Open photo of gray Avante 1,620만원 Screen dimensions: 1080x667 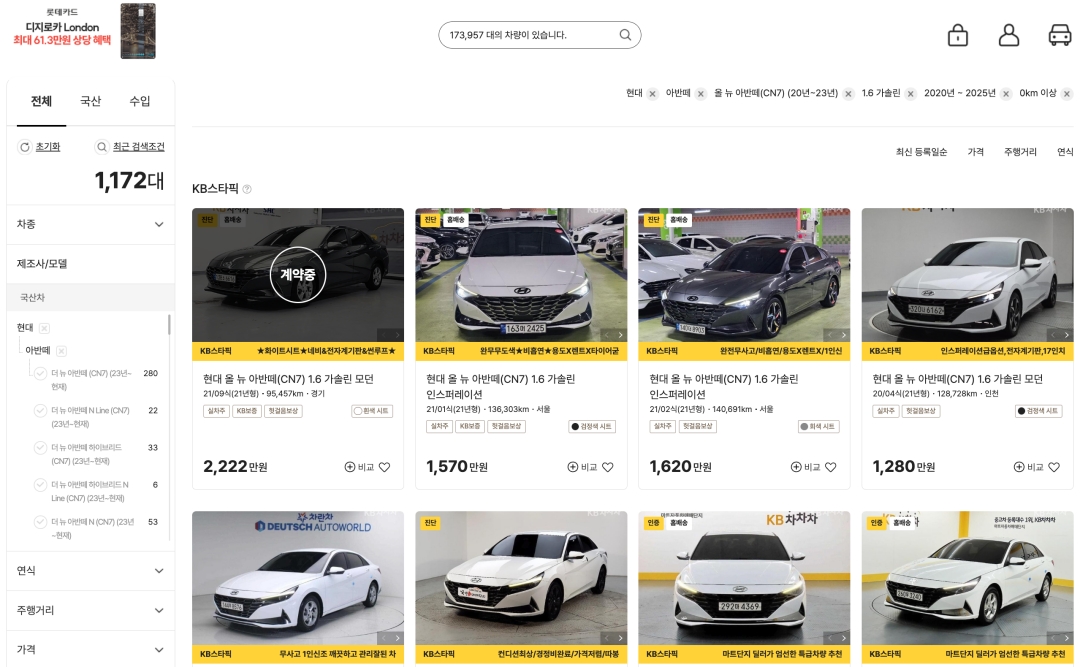[x=744, y=275]
